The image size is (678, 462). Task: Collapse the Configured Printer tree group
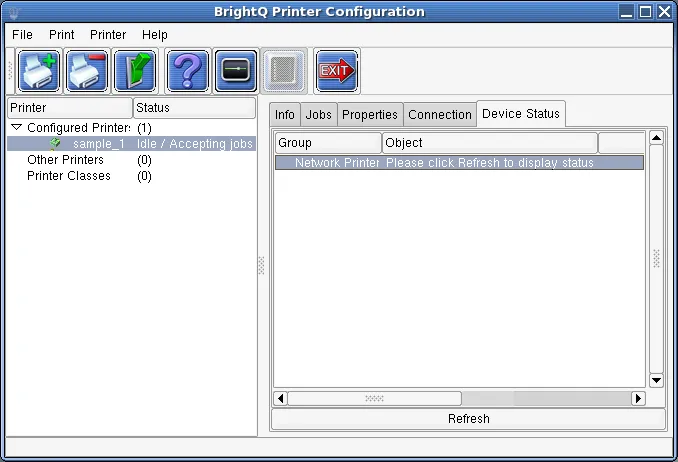pyautogui.click(x=16, y=127)
